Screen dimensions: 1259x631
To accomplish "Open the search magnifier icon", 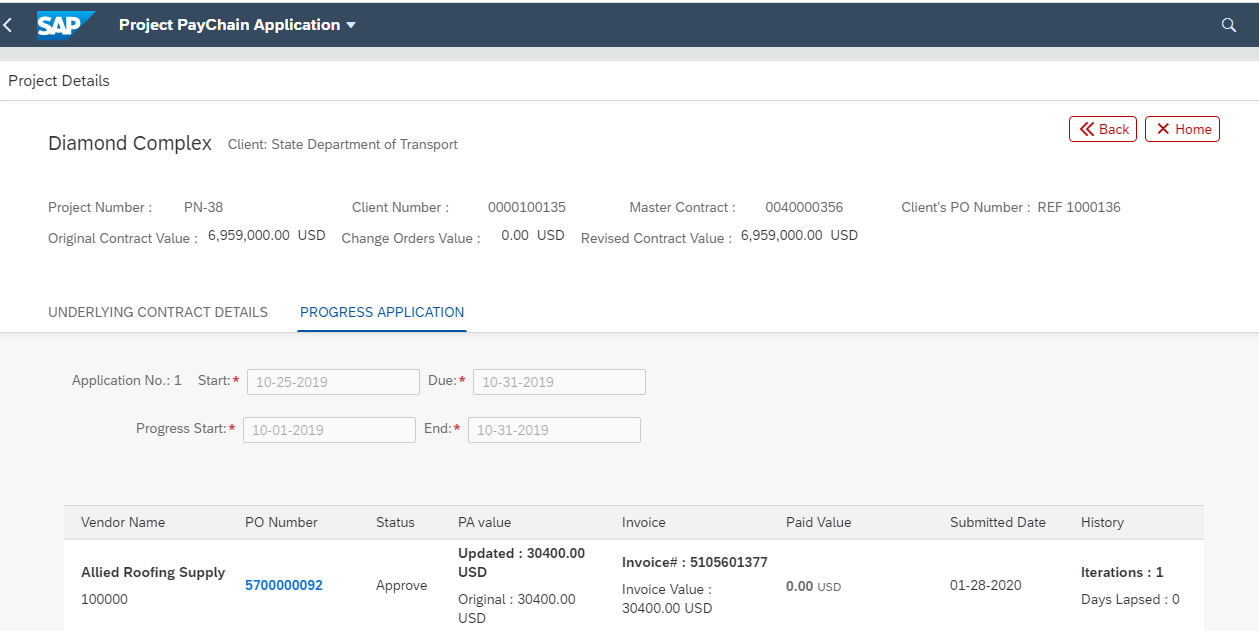I will (1229, 25).
